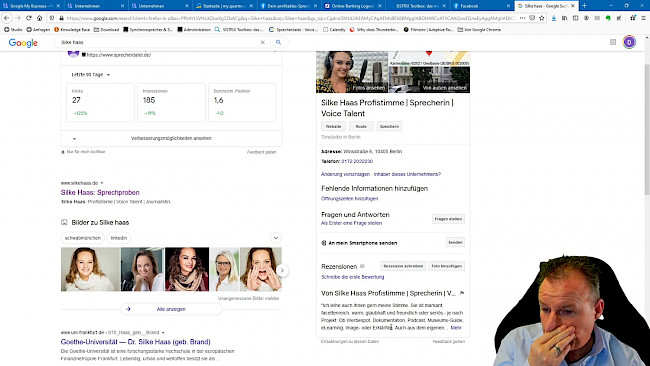Screen dimensions: 650x366
Task: Open dropdown arrow beside uni-frankfurt.de result
Action: coord(163,332)
